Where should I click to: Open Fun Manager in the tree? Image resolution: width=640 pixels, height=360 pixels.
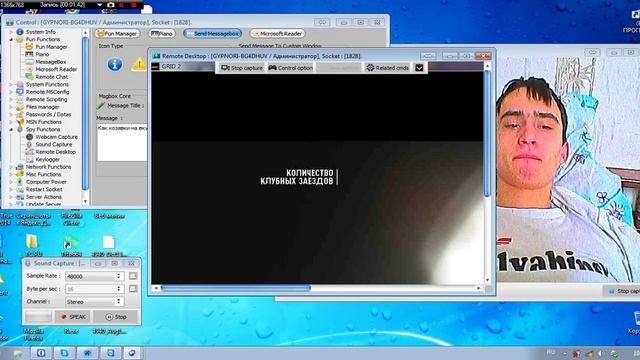point(51,47)
